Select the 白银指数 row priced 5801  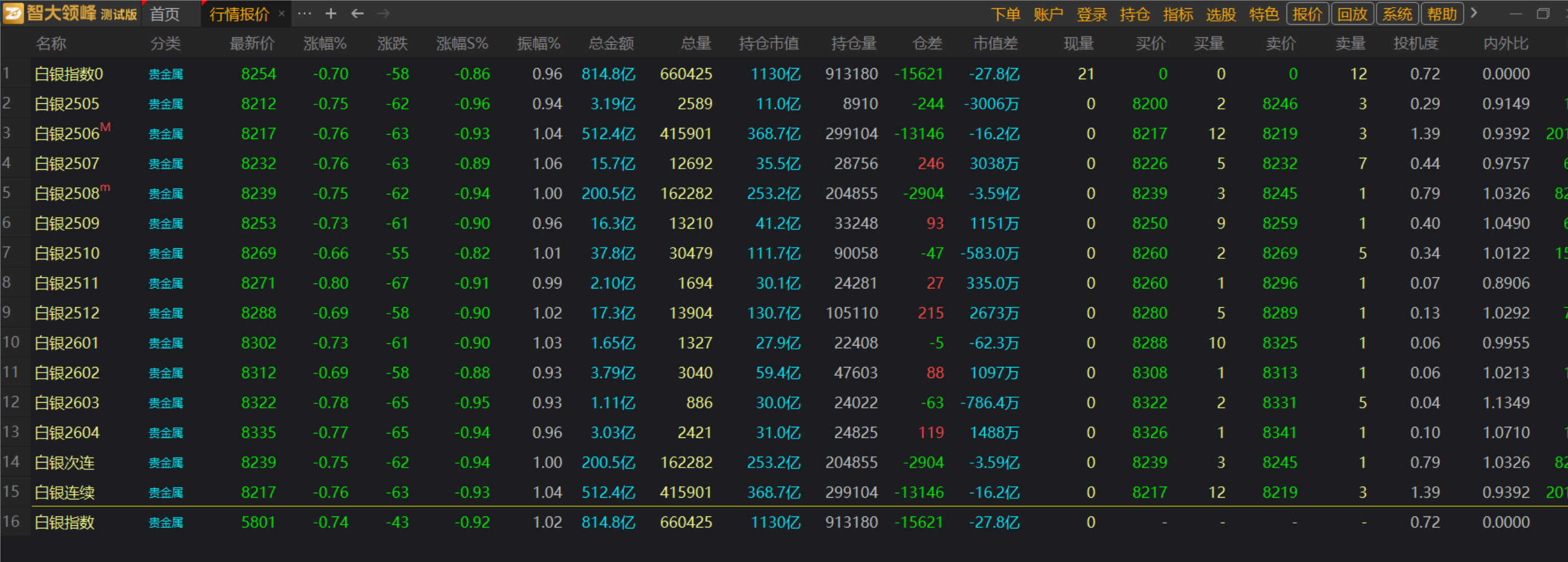(784, 522)
